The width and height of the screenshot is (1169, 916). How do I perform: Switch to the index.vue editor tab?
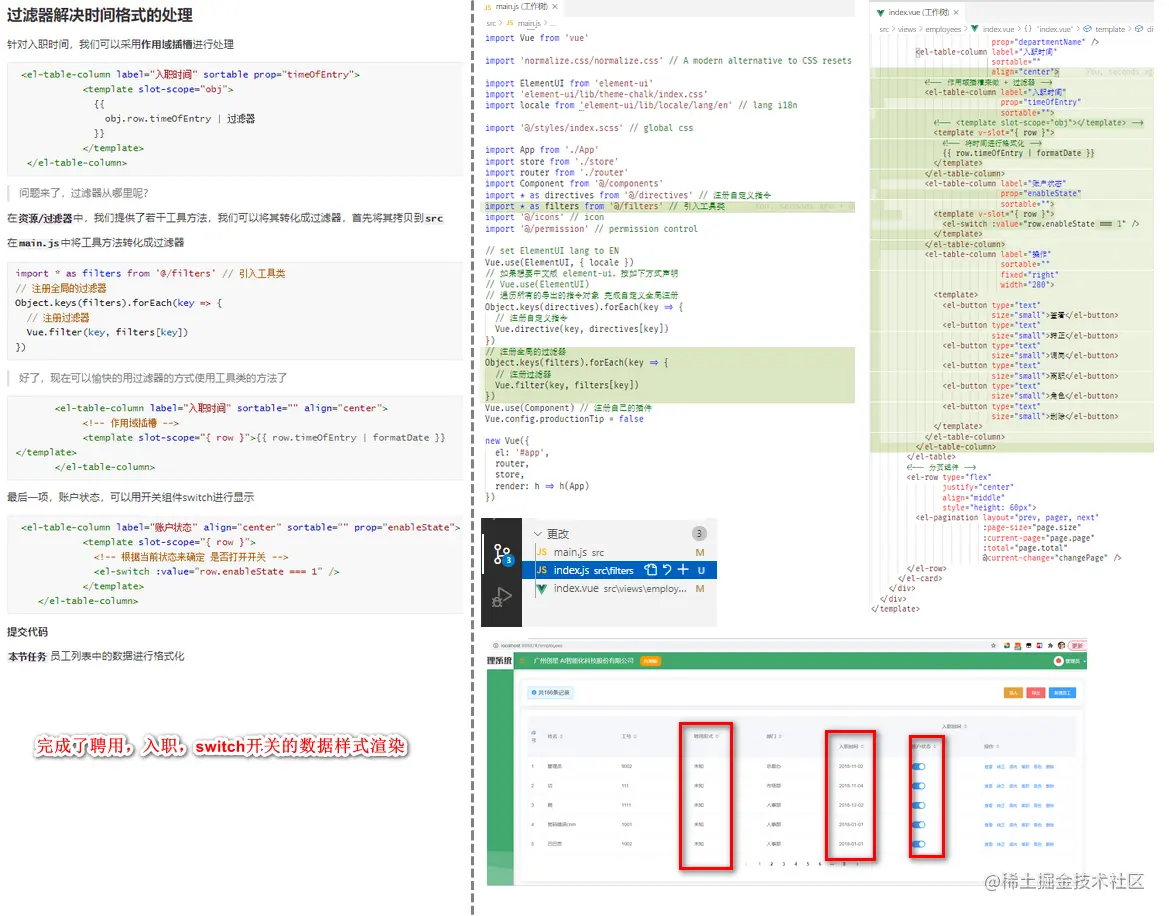click(917, 13)
